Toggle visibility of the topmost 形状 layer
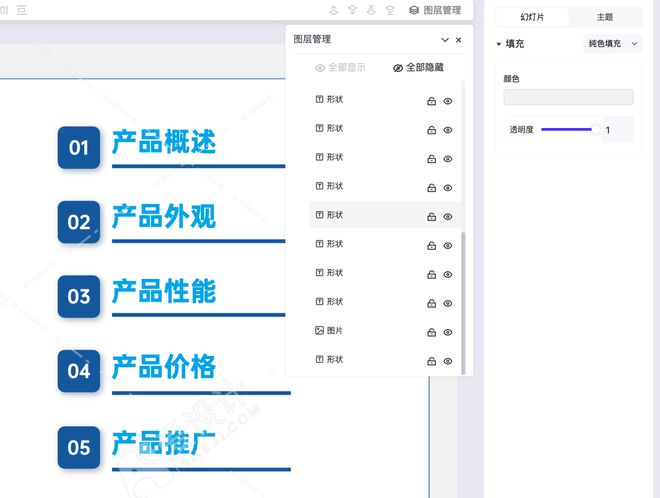 click(x=448, y=101)
